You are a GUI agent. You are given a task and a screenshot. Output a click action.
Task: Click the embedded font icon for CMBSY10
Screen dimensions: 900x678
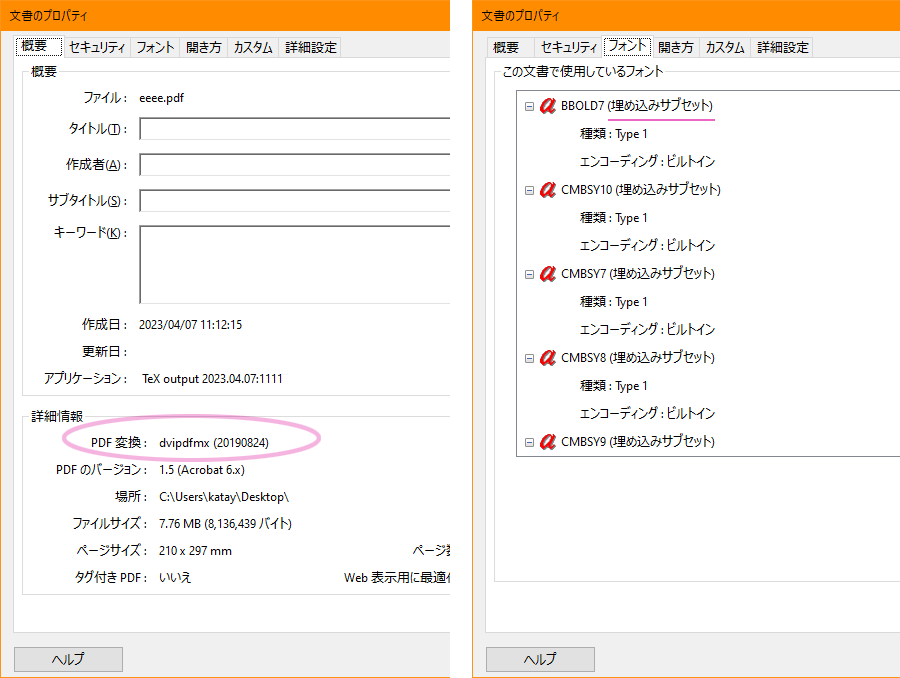(546, 189)
